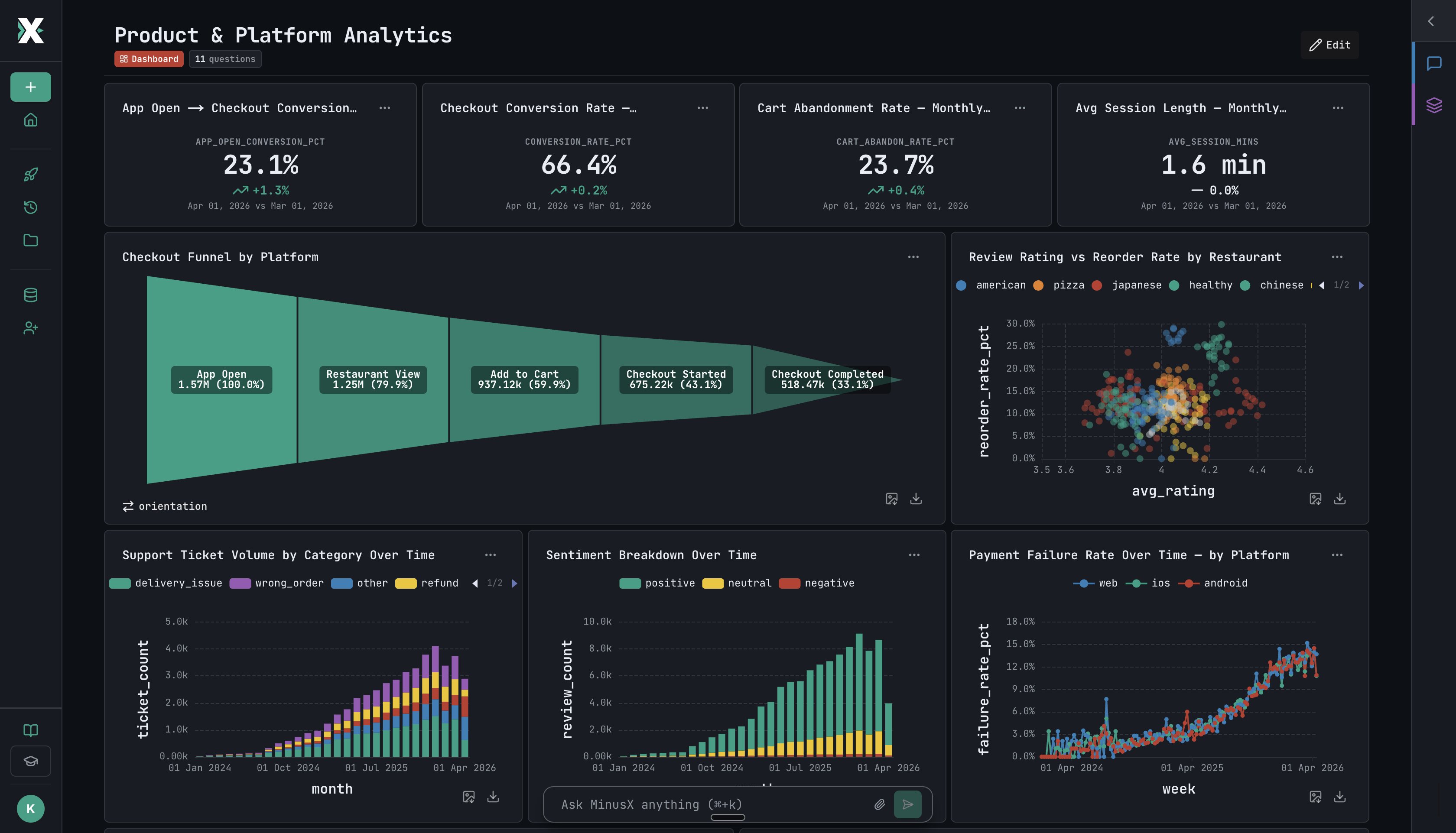The width and height of the screenshot is (1456, 833).
Task: Save Payment Failure Rate chart as image
Action: [1316, 796]
